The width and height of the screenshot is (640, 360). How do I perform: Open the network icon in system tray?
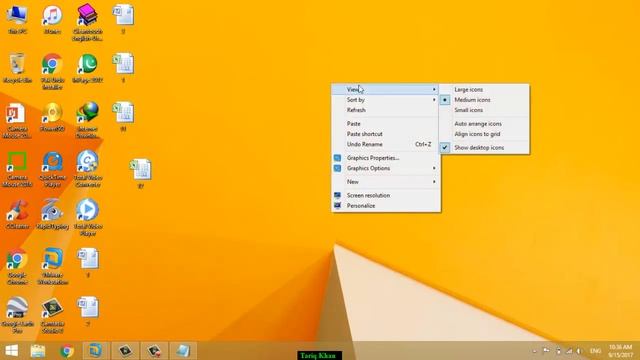tap(569, 351)
